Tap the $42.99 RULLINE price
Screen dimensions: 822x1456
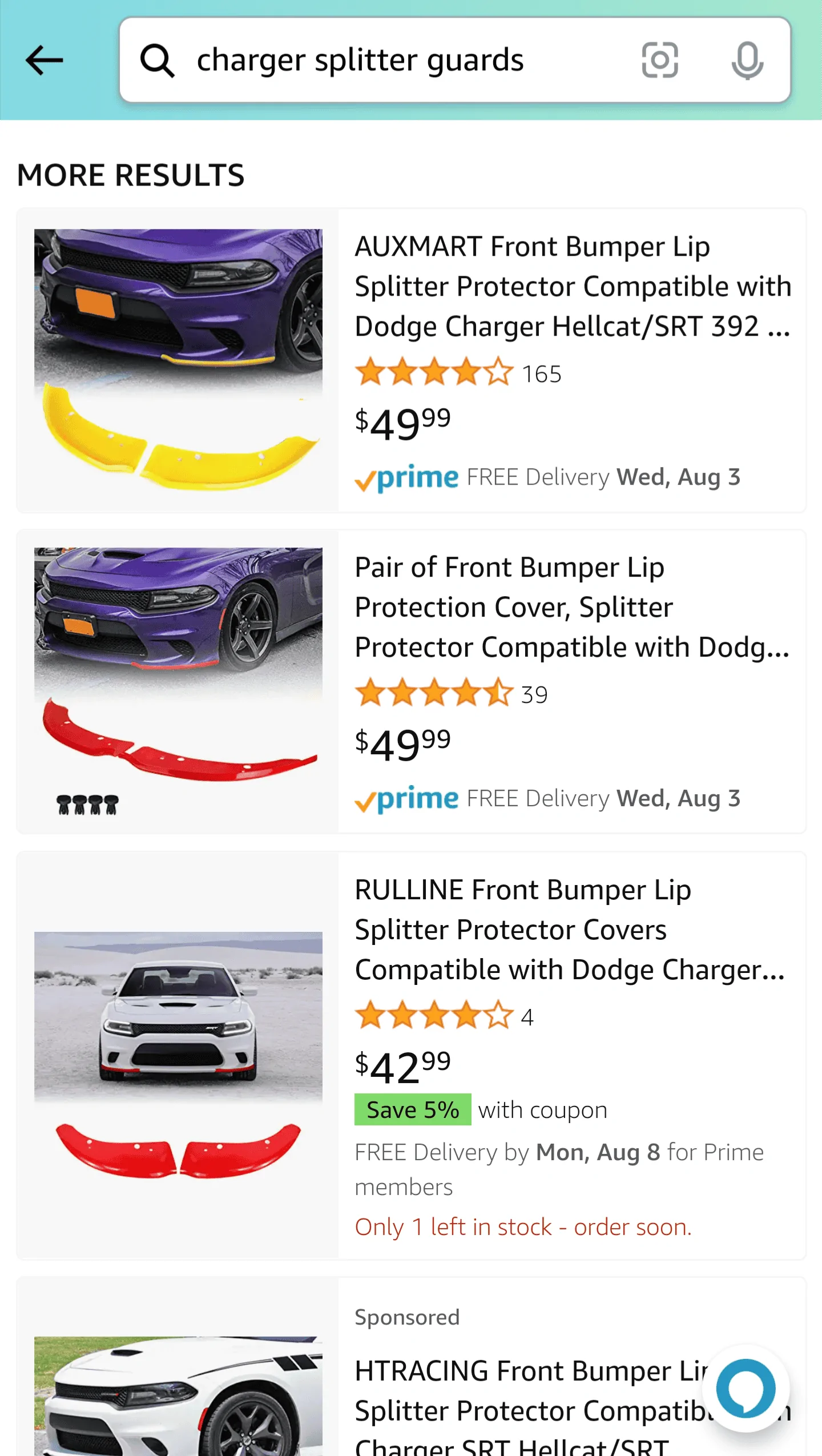coord(403,1067)
